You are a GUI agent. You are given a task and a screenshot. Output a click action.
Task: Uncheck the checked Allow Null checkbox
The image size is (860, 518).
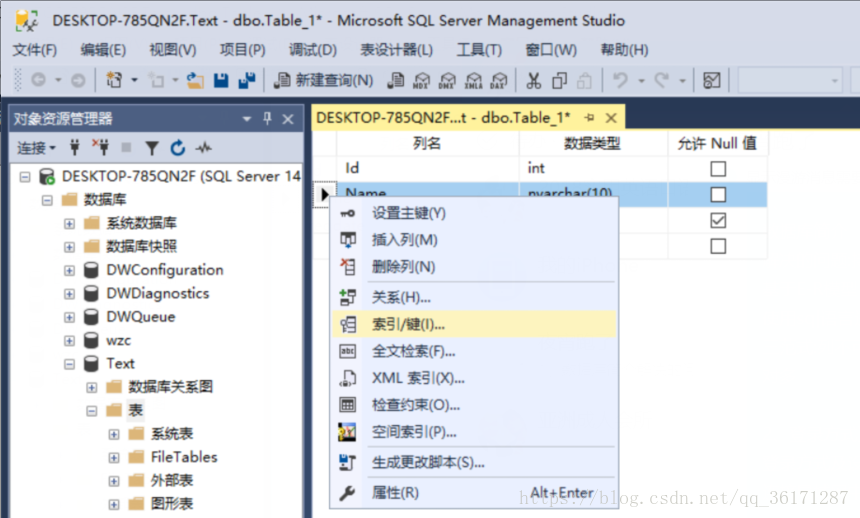coord(718,220)
